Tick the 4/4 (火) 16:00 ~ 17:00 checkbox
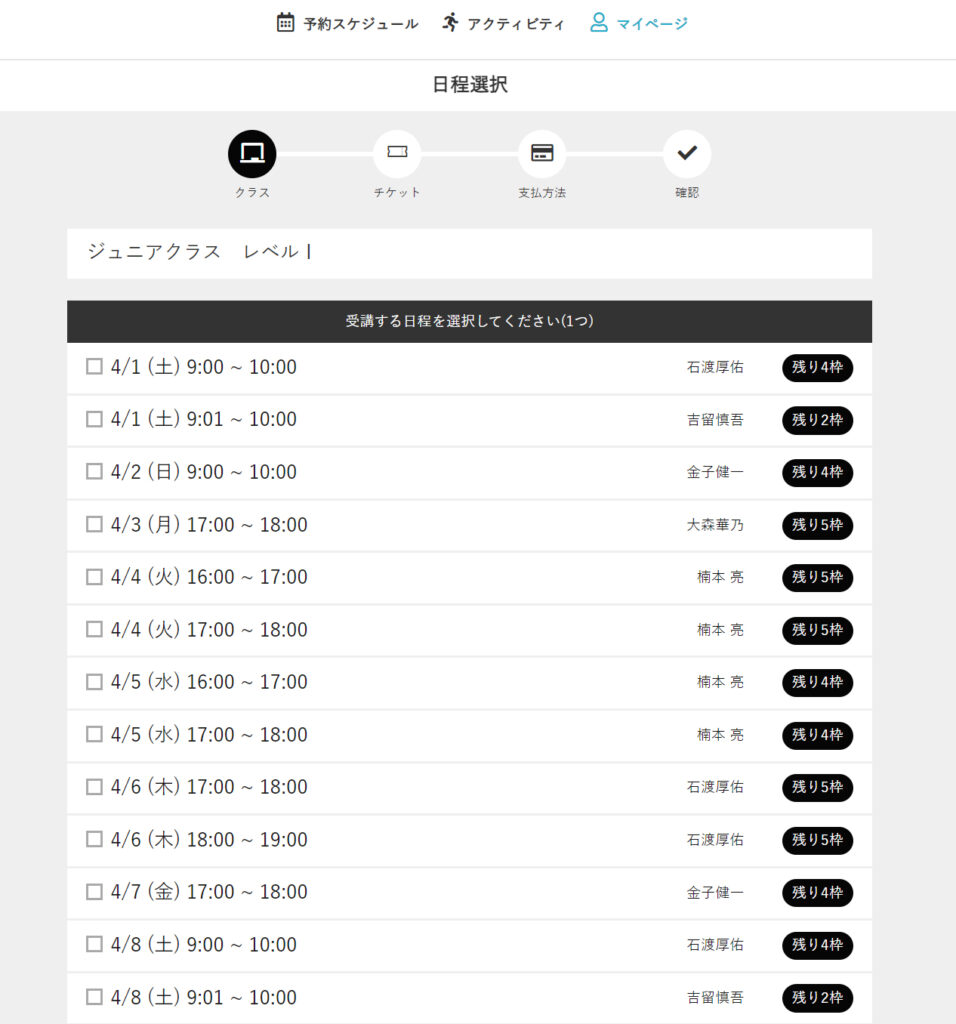This screenshot has width=956, height=1024. click(x=95, y=577)
